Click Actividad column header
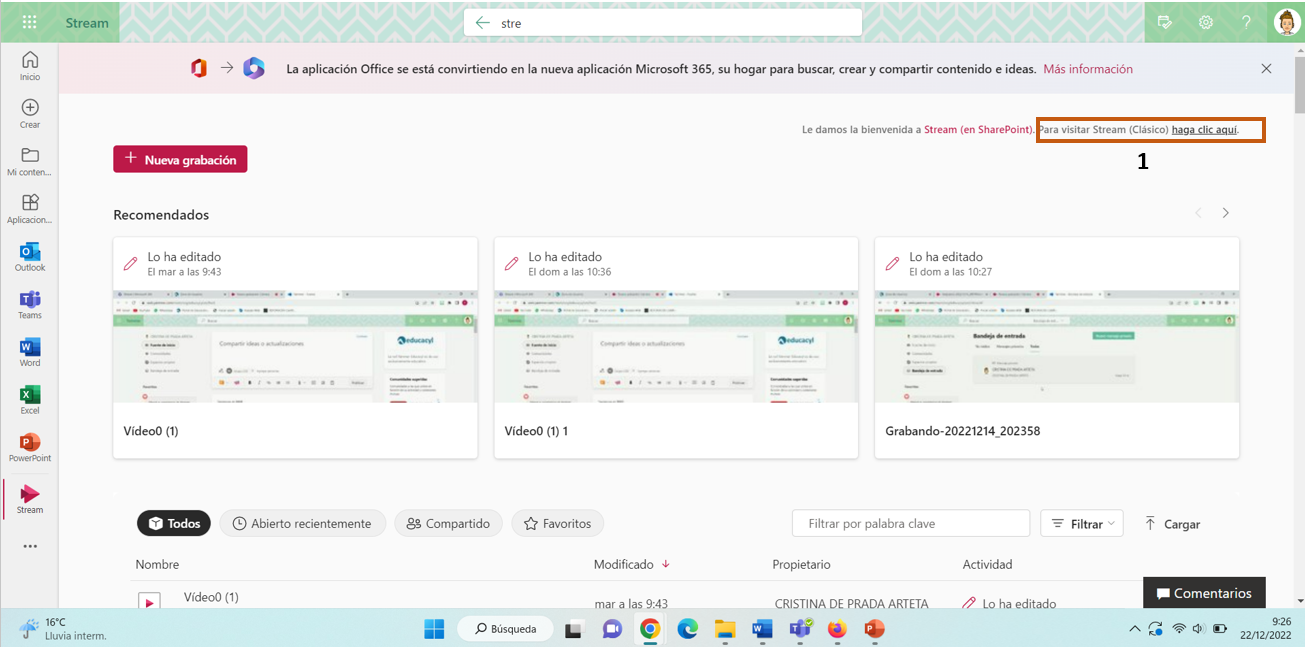Viewport: 1305px width, 647px height. point(987,565)
